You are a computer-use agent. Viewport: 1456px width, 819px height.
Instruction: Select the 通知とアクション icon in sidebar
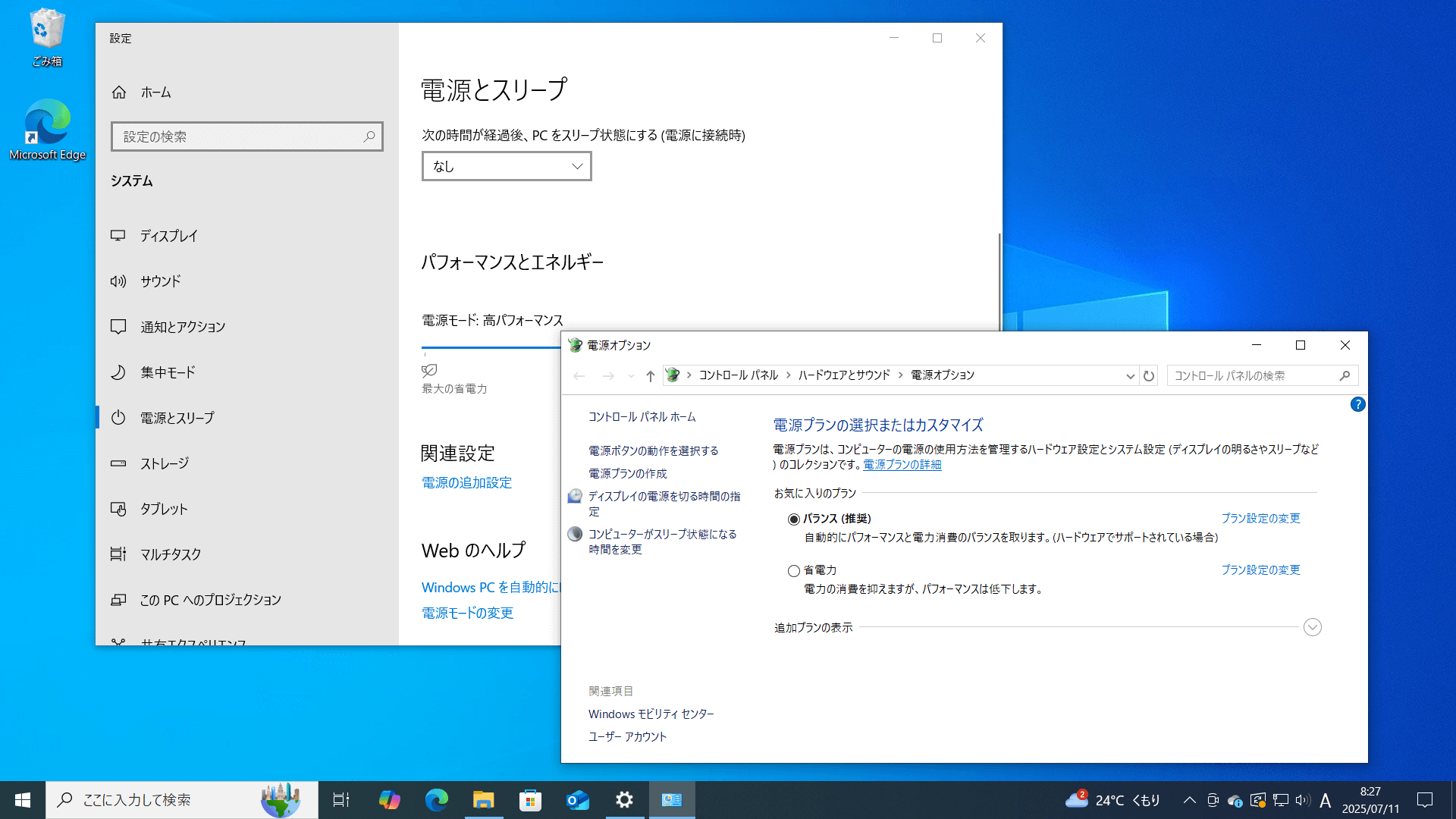click(118, 327)
